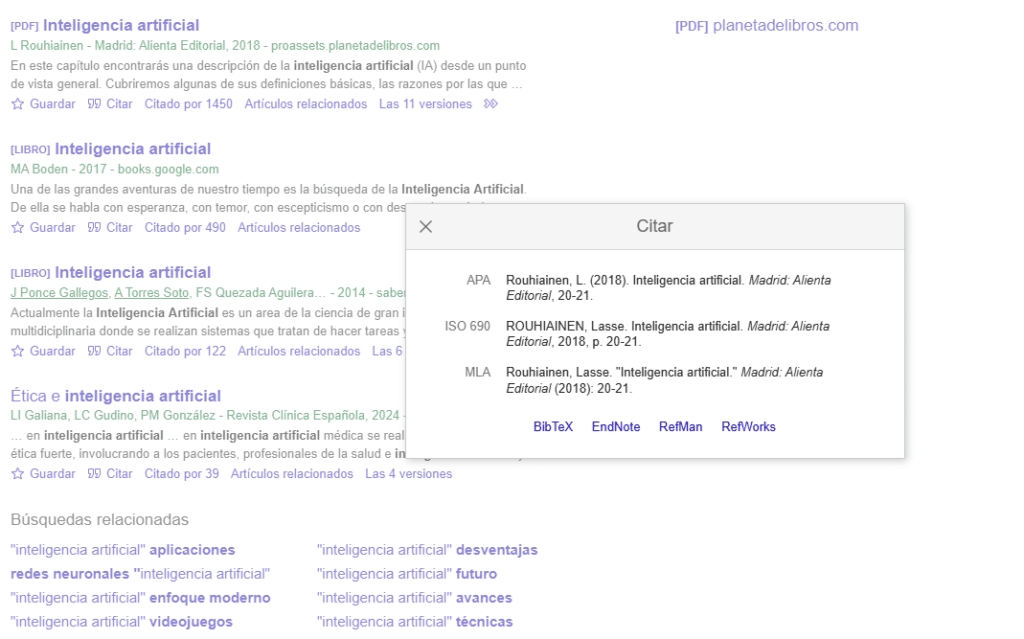The image size is (1024, 639).
Task: Close the Citar dialog
Action: [x=426, y=227]
